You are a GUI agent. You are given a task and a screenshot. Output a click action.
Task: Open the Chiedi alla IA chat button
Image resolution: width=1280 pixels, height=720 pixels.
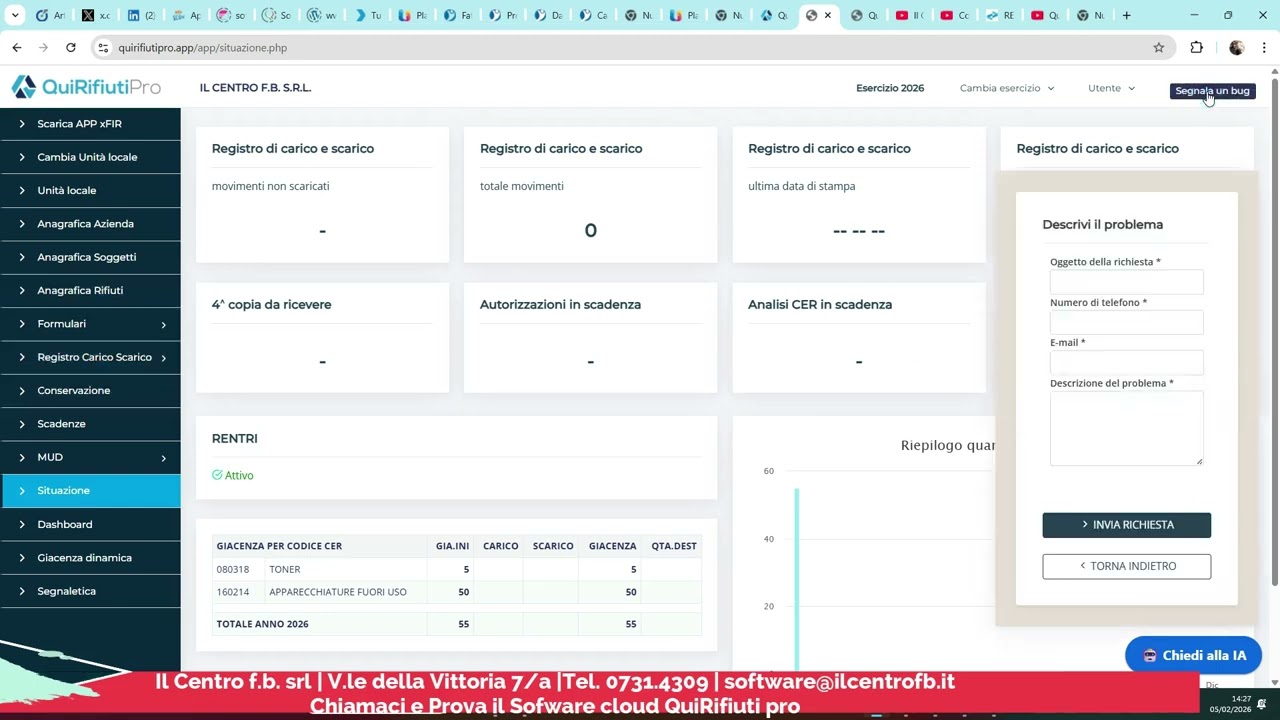coord(1193,656)
